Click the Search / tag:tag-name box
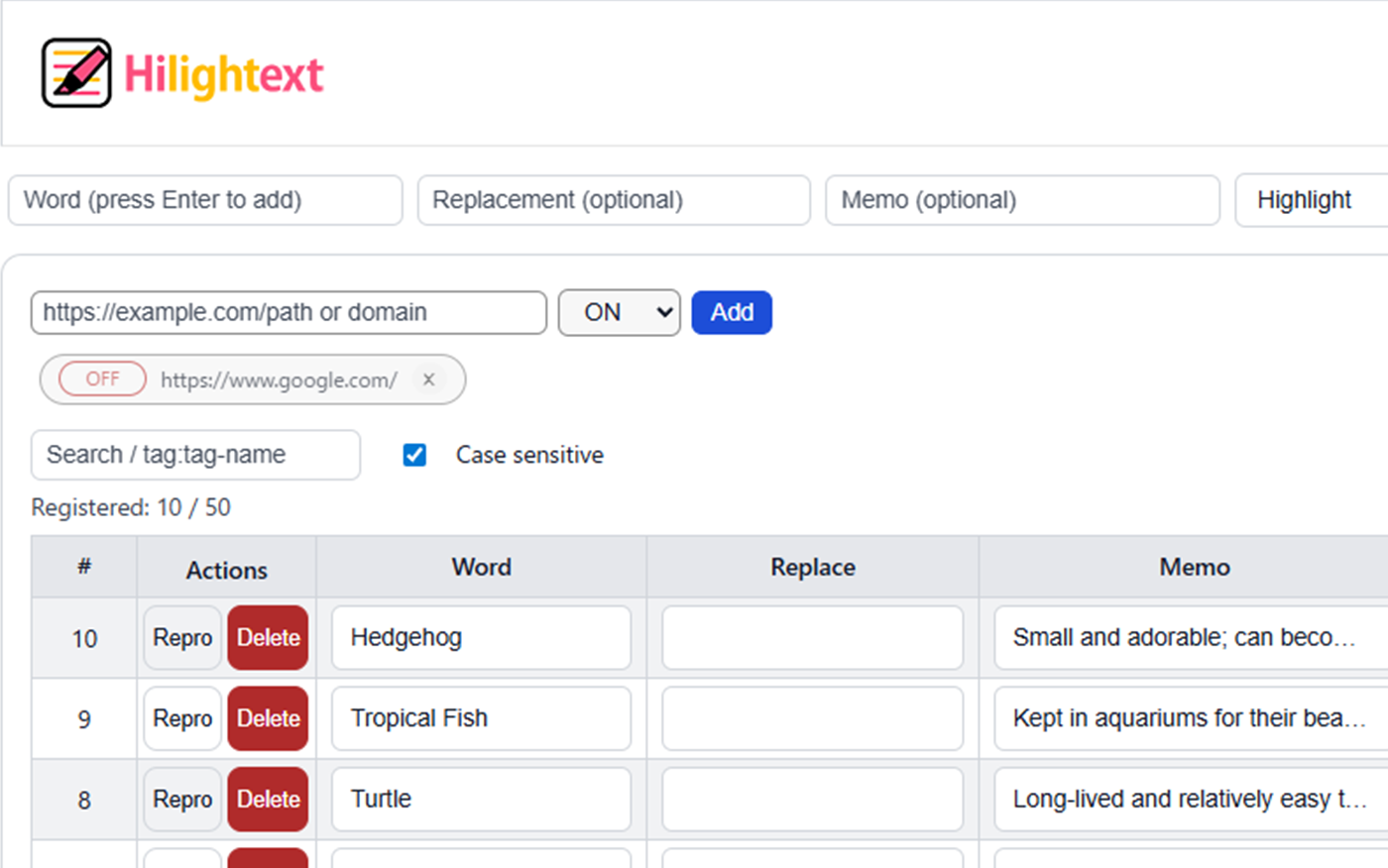This screenshot has width=1388, height=868. click(194, 455)
